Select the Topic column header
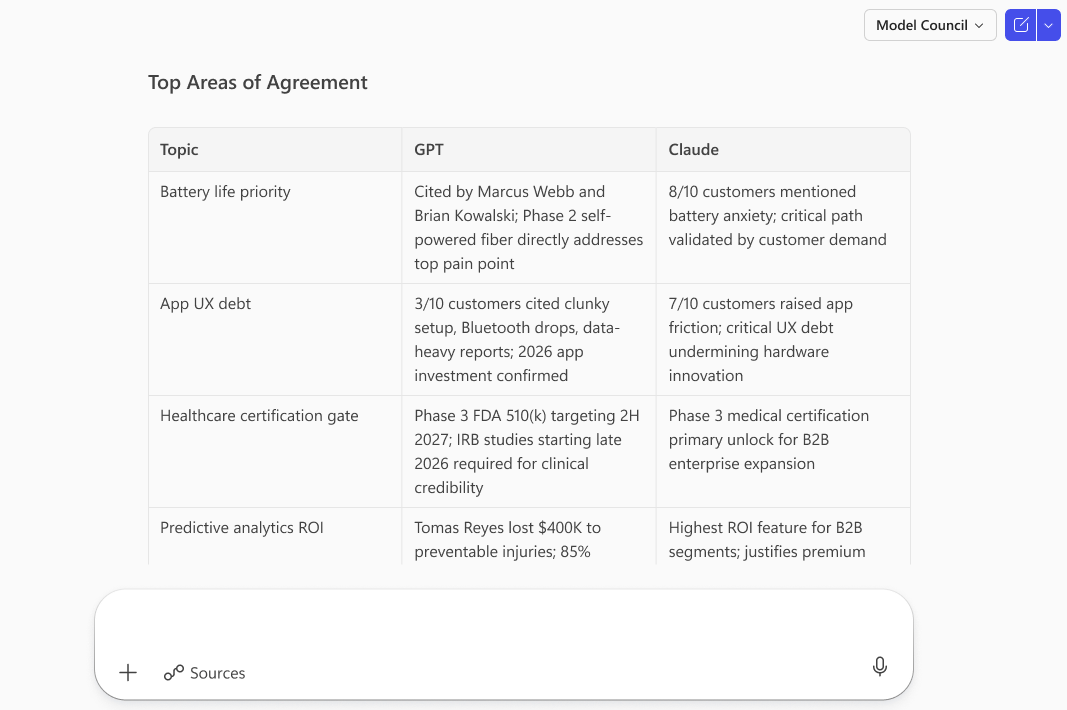Viewport: 1067px width, 710px height. coord(180,150)
